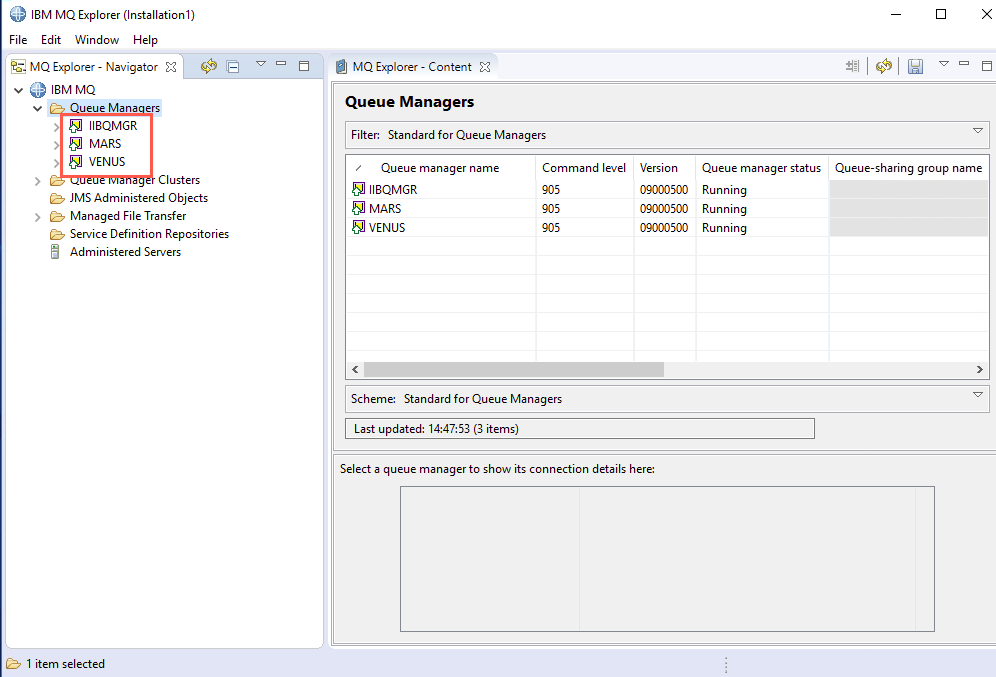This screenshot has height=677, width=996.
Task: Select the MQ Explorer - Content tab
Action: (412, 67)
